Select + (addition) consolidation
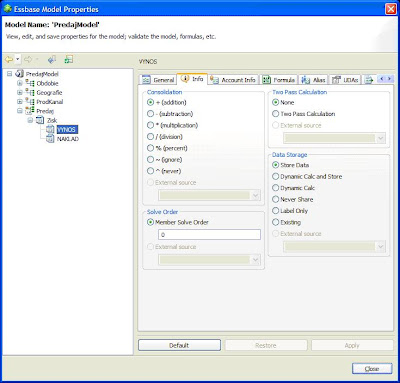Image resolution: width=400 pixels, height=383 pixels. 150,102
